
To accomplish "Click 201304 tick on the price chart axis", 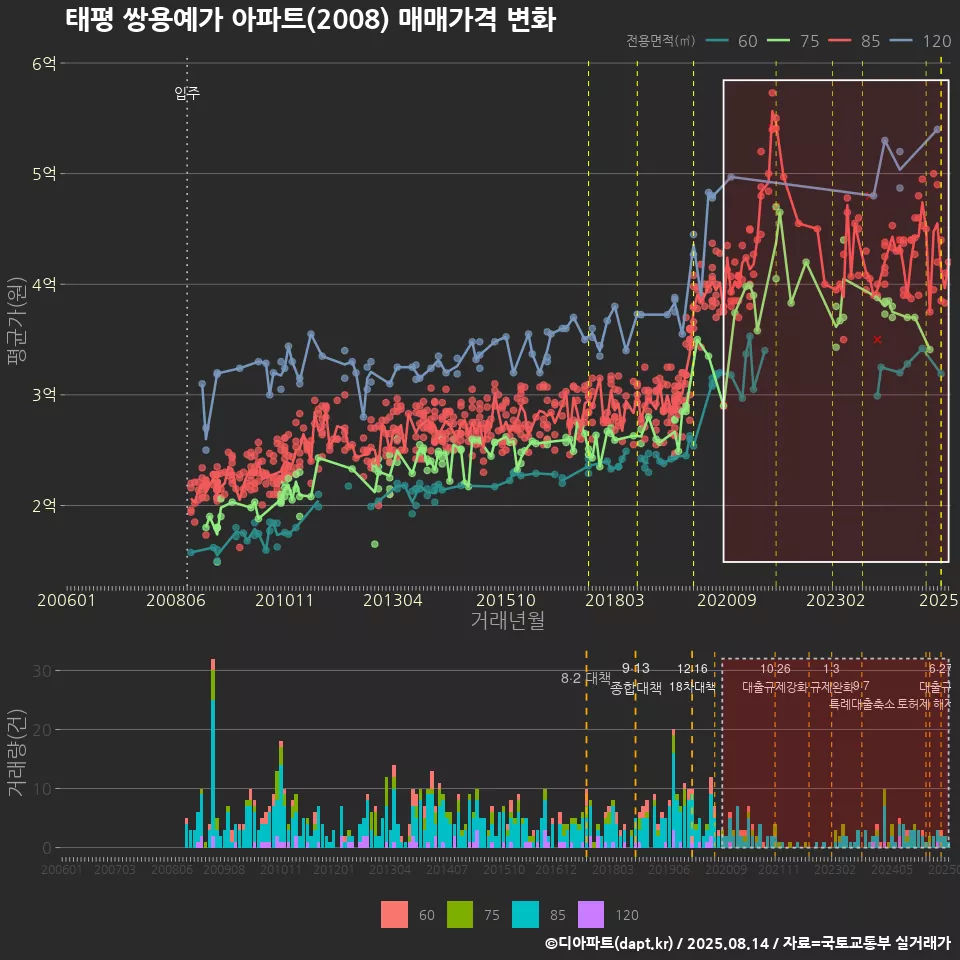I will [x=392, y=600].
